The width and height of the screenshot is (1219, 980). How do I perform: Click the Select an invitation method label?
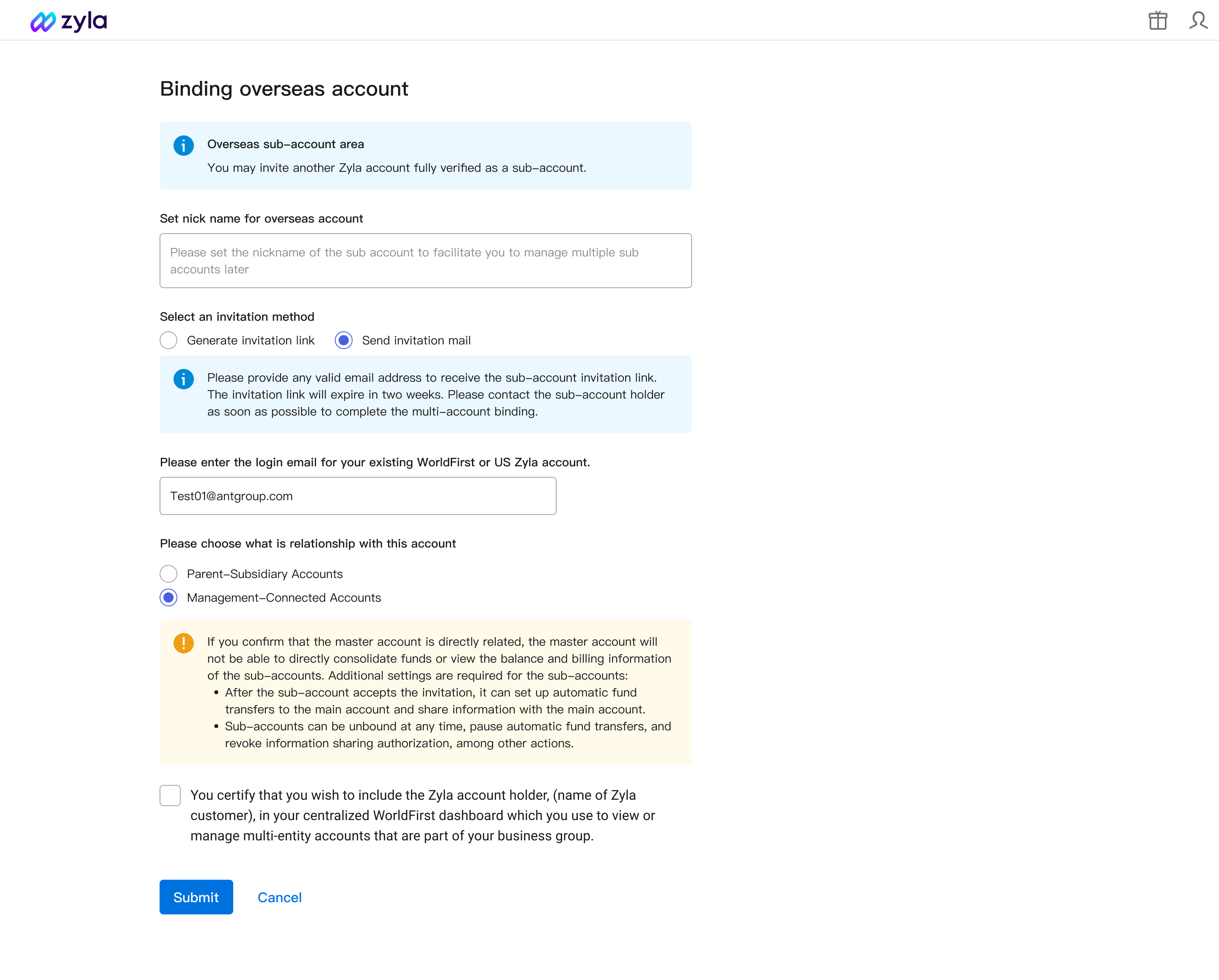pyautogui.click(x=237, y=317)
